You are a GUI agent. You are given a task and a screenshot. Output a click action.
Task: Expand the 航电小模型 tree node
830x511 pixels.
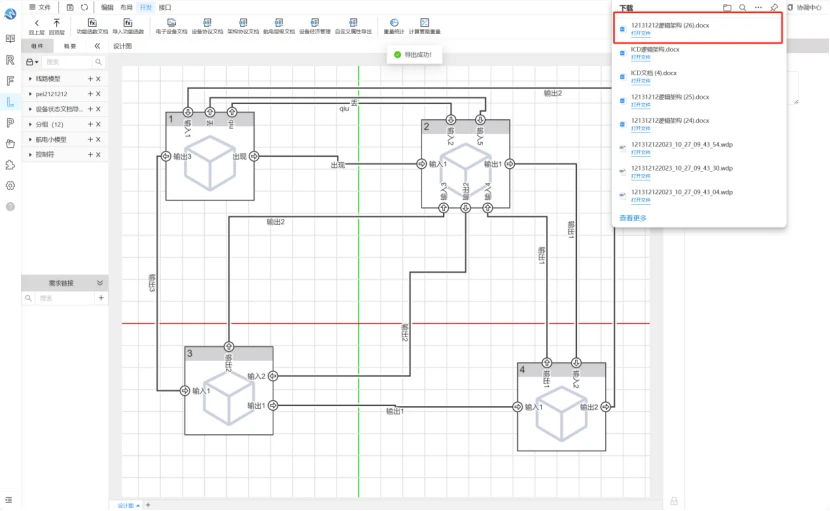click(x=30, y=139)
